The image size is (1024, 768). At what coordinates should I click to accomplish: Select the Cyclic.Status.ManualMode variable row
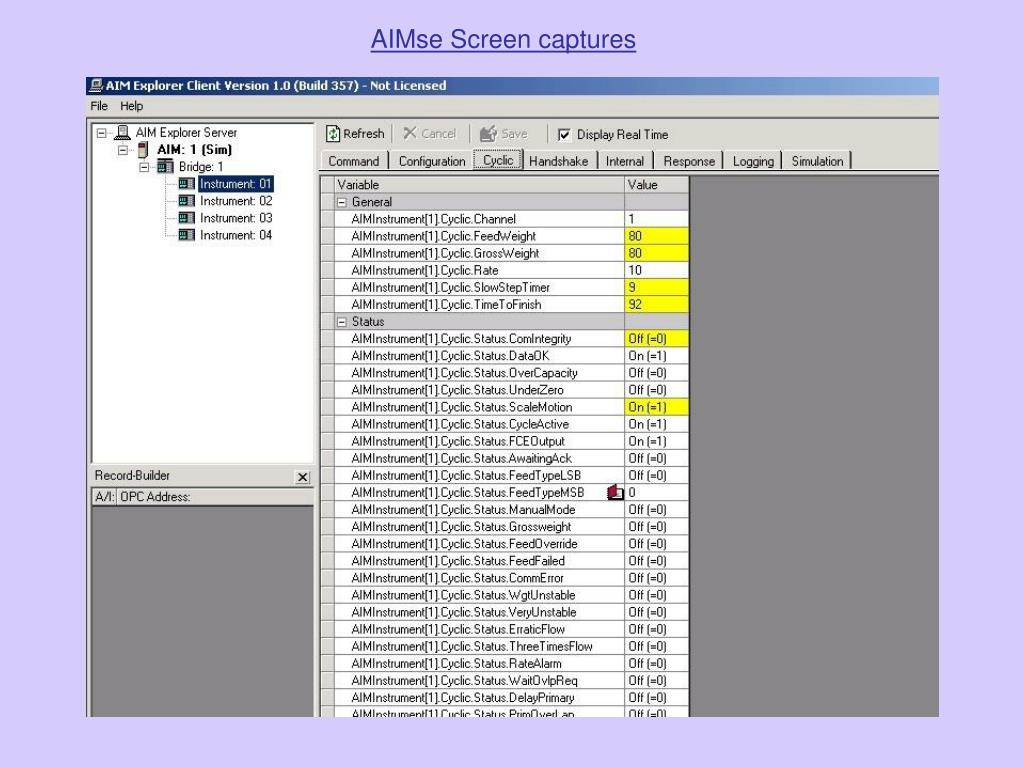coord(504,509)
